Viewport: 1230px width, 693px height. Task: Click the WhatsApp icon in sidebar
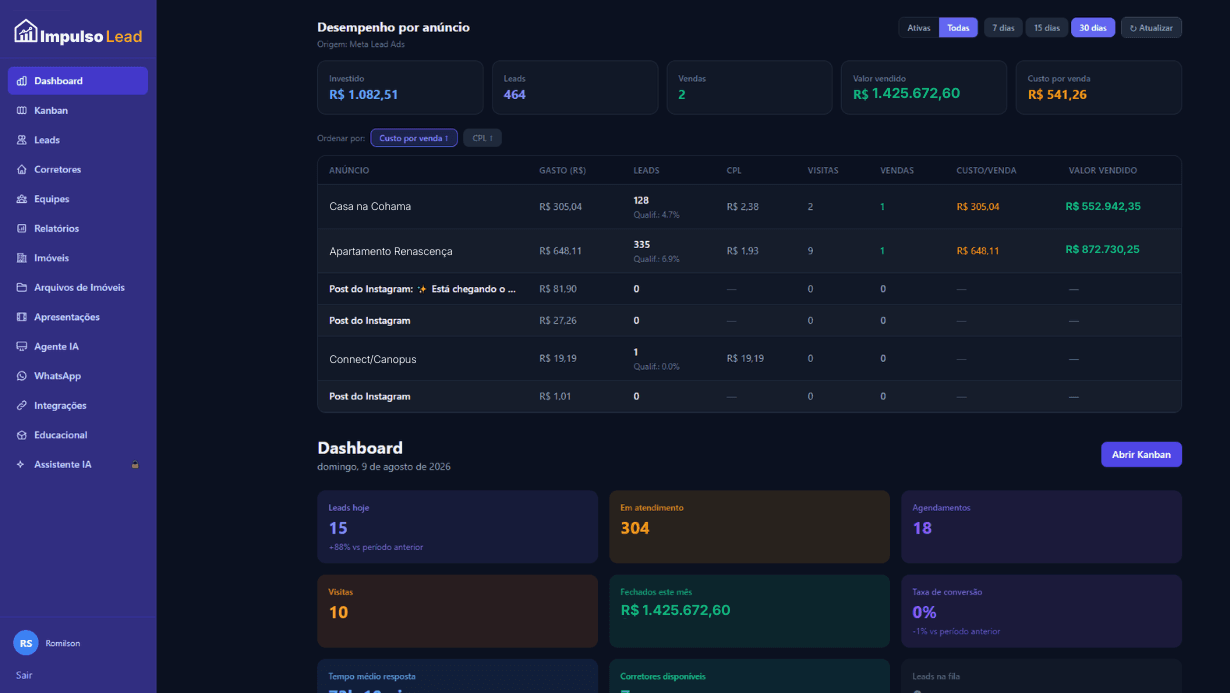[x=22, y=376]
